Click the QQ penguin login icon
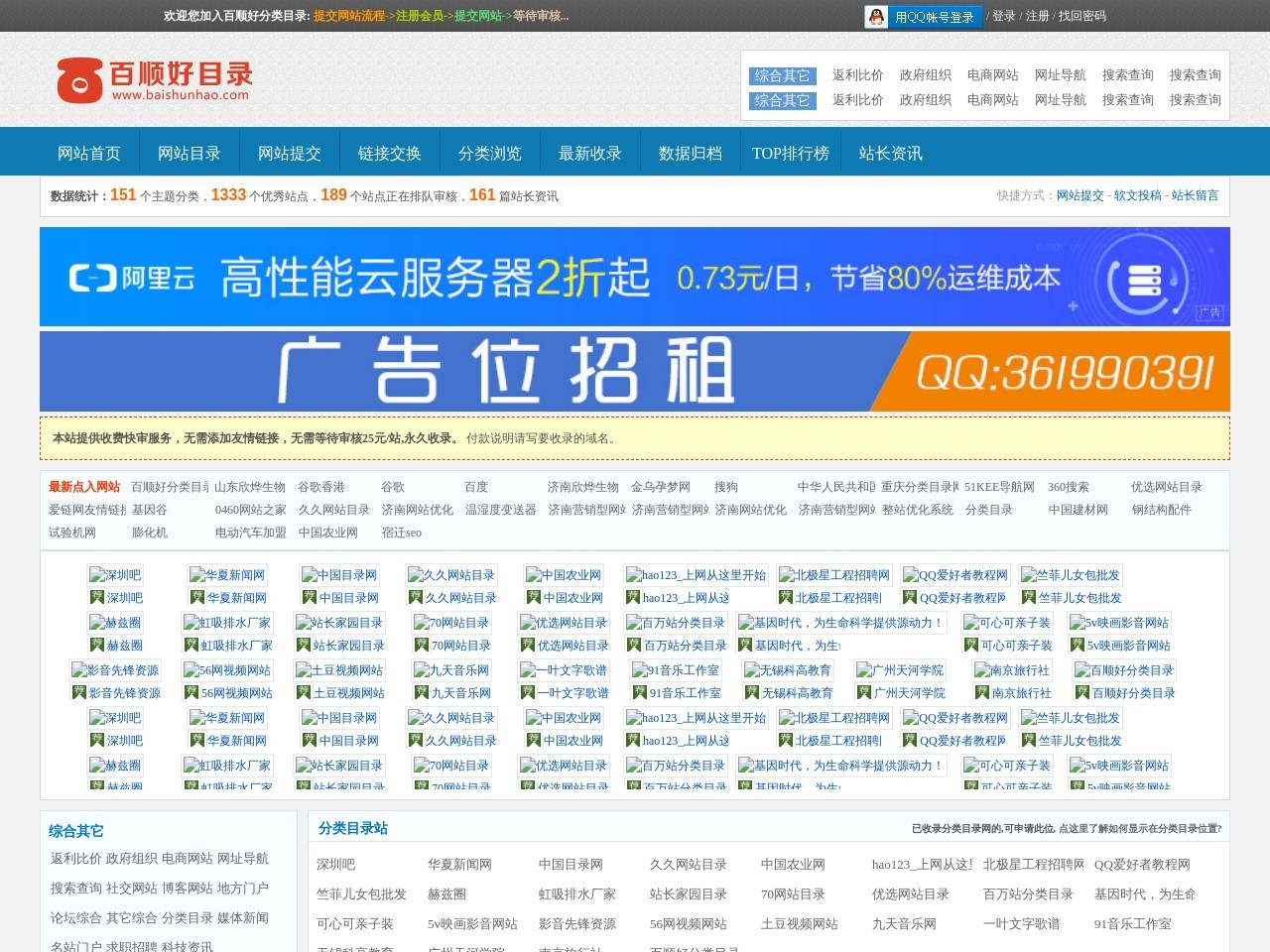The height and width of the screenshot is (952, 1270). pyautogui.click(x=876, y=17)
